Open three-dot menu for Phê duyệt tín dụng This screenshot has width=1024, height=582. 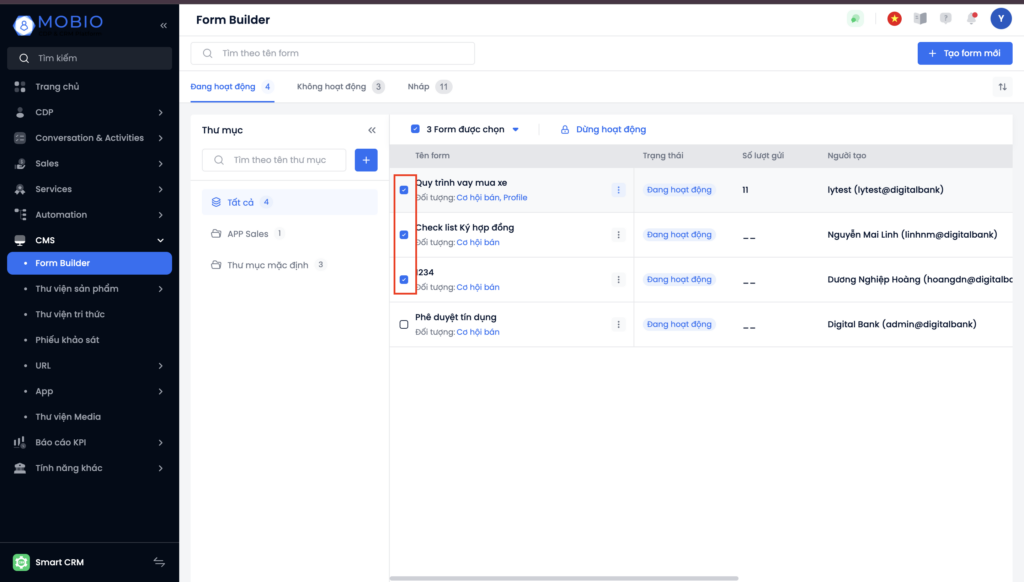point(618,325)
